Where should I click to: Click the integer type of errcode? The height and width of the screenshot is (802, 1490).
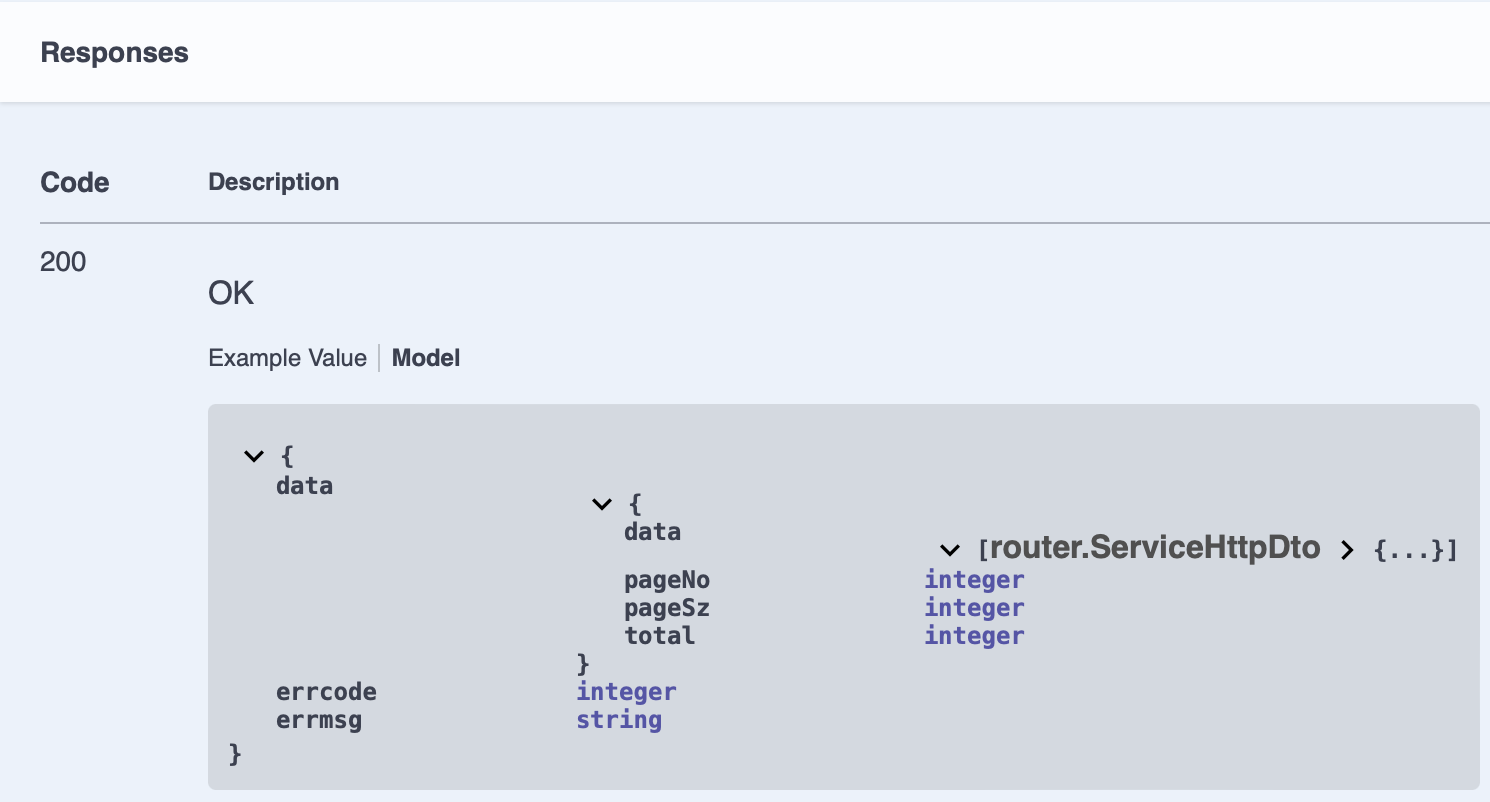click(x=627, y=692)
